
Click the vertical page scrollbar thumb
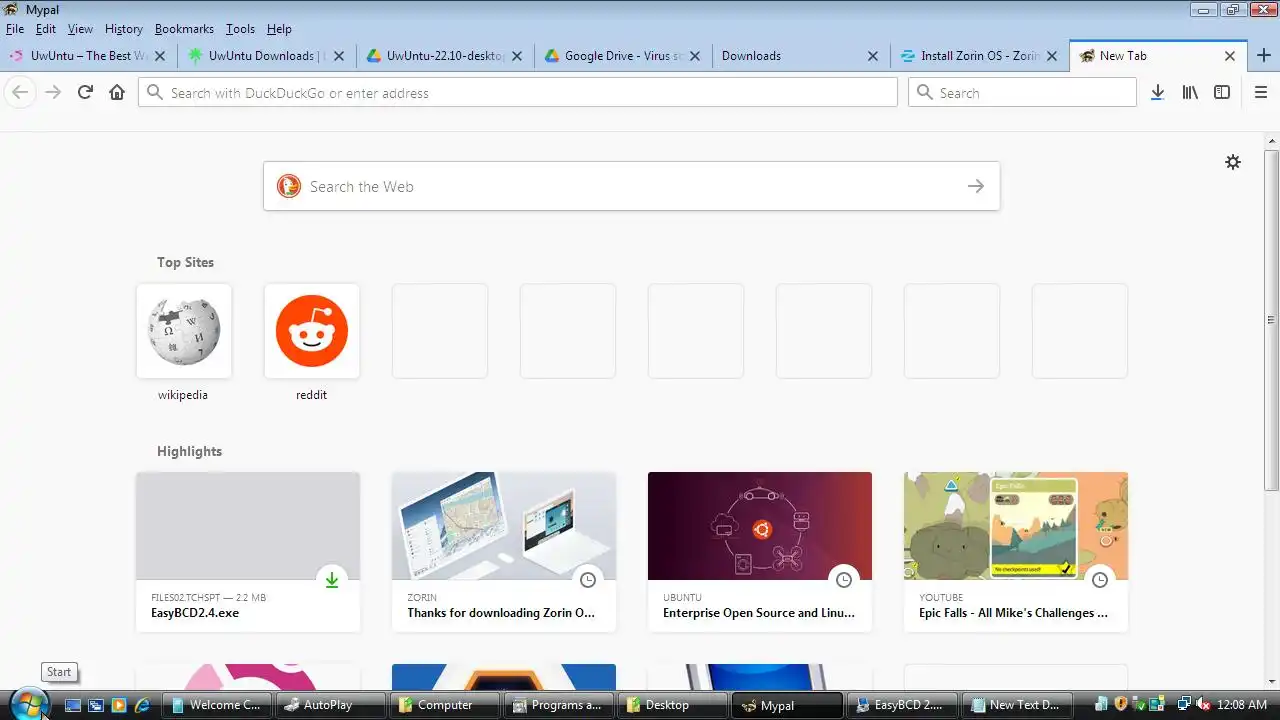click(x=1271, y=320)
